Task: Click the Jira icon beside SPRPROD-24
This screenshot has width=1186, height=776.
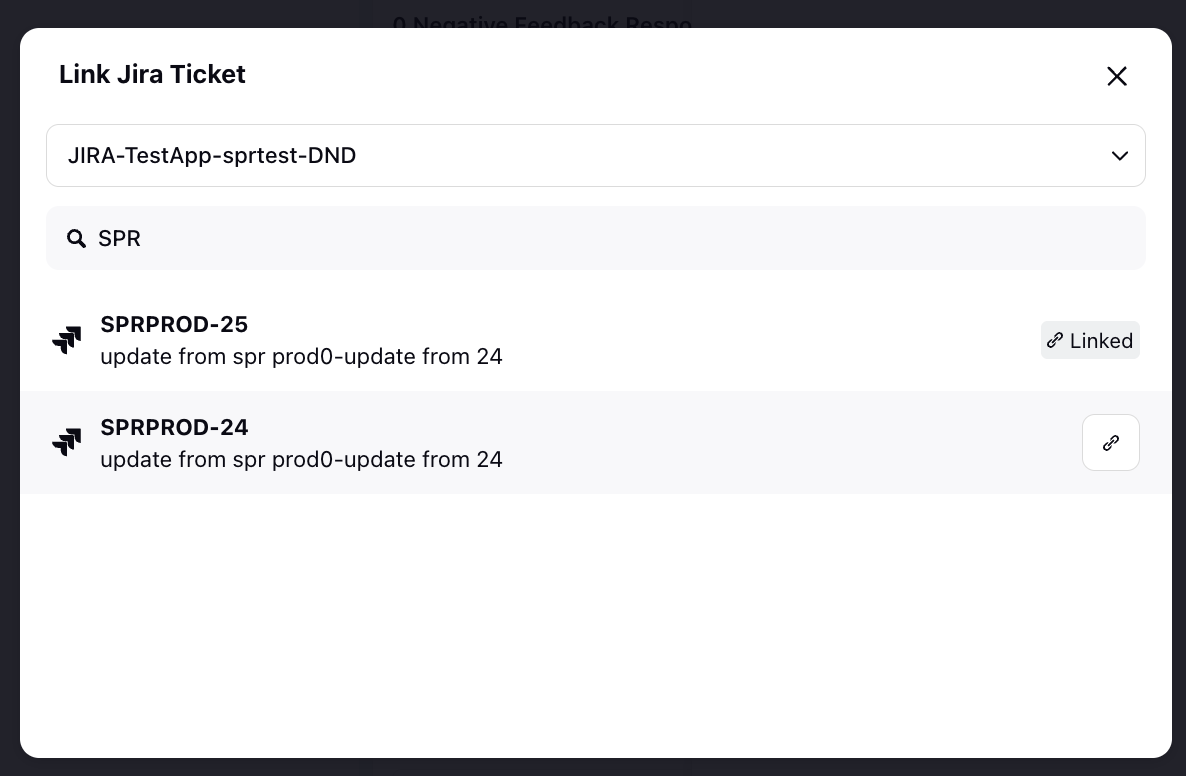Action: point(67,442)
